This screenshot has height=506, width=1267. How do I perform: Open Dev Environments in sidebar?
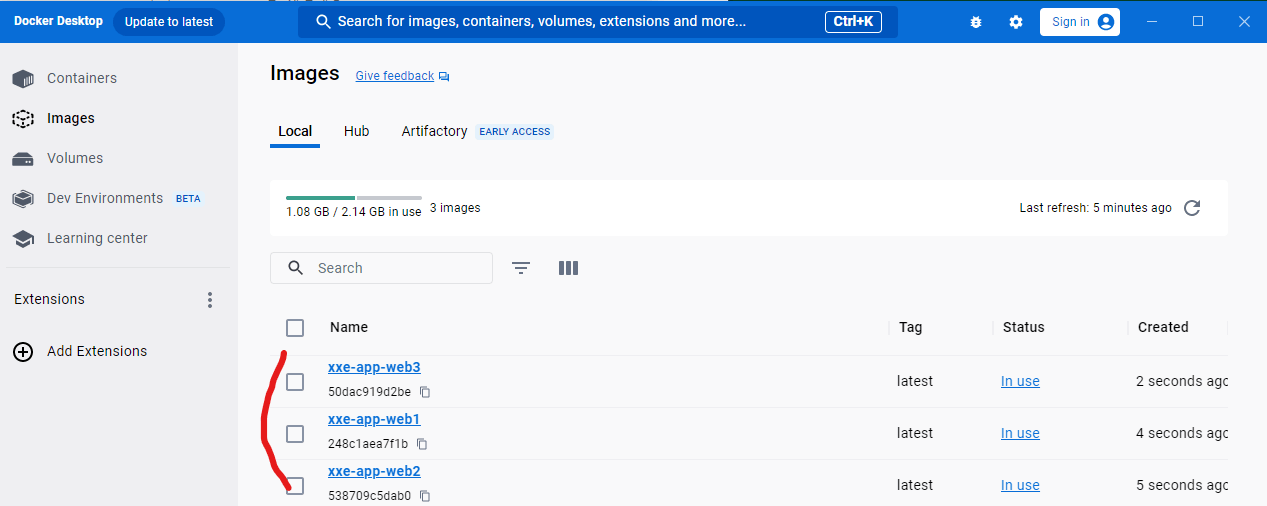tap(105, 198)
